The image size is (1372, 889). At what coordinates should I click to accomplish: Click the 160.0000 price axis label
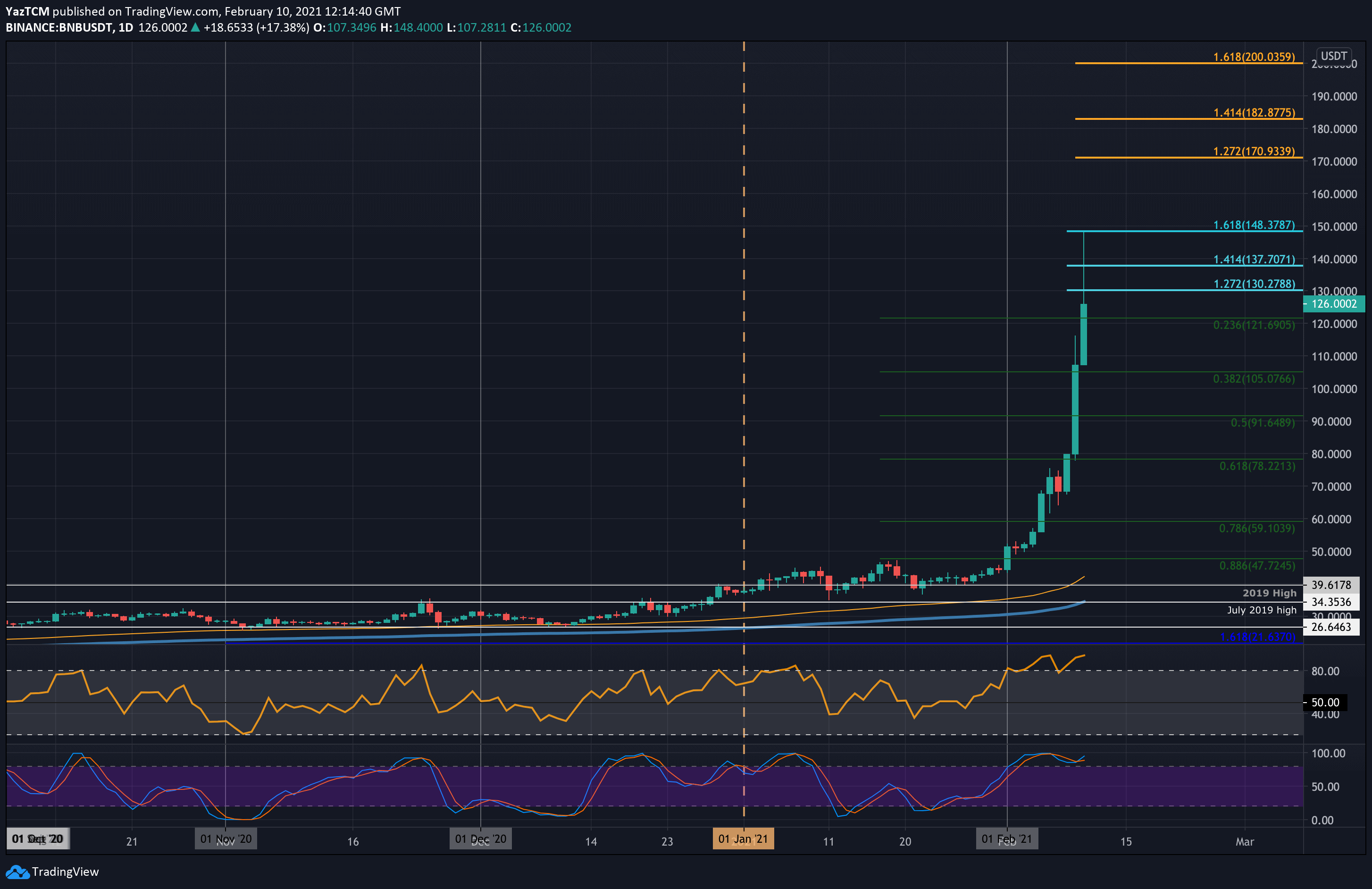pos(1334,194)
